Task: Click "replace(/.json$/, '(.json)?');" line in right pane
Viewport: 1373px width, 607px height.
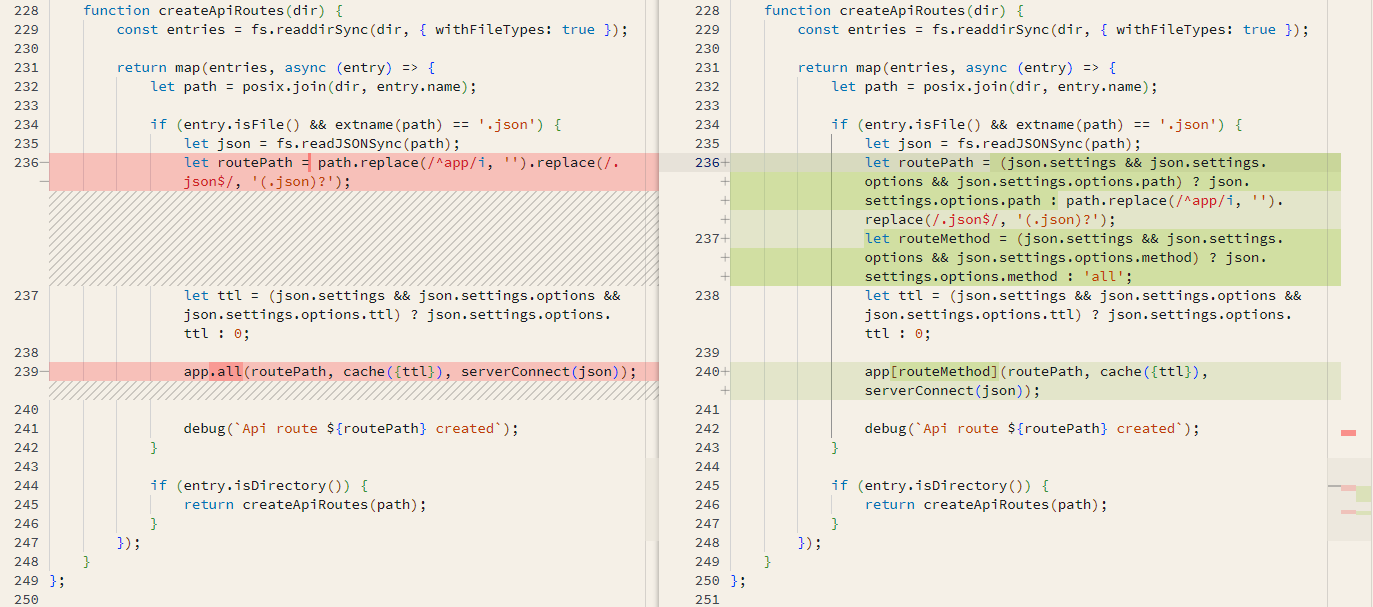Action: [990, 219]
